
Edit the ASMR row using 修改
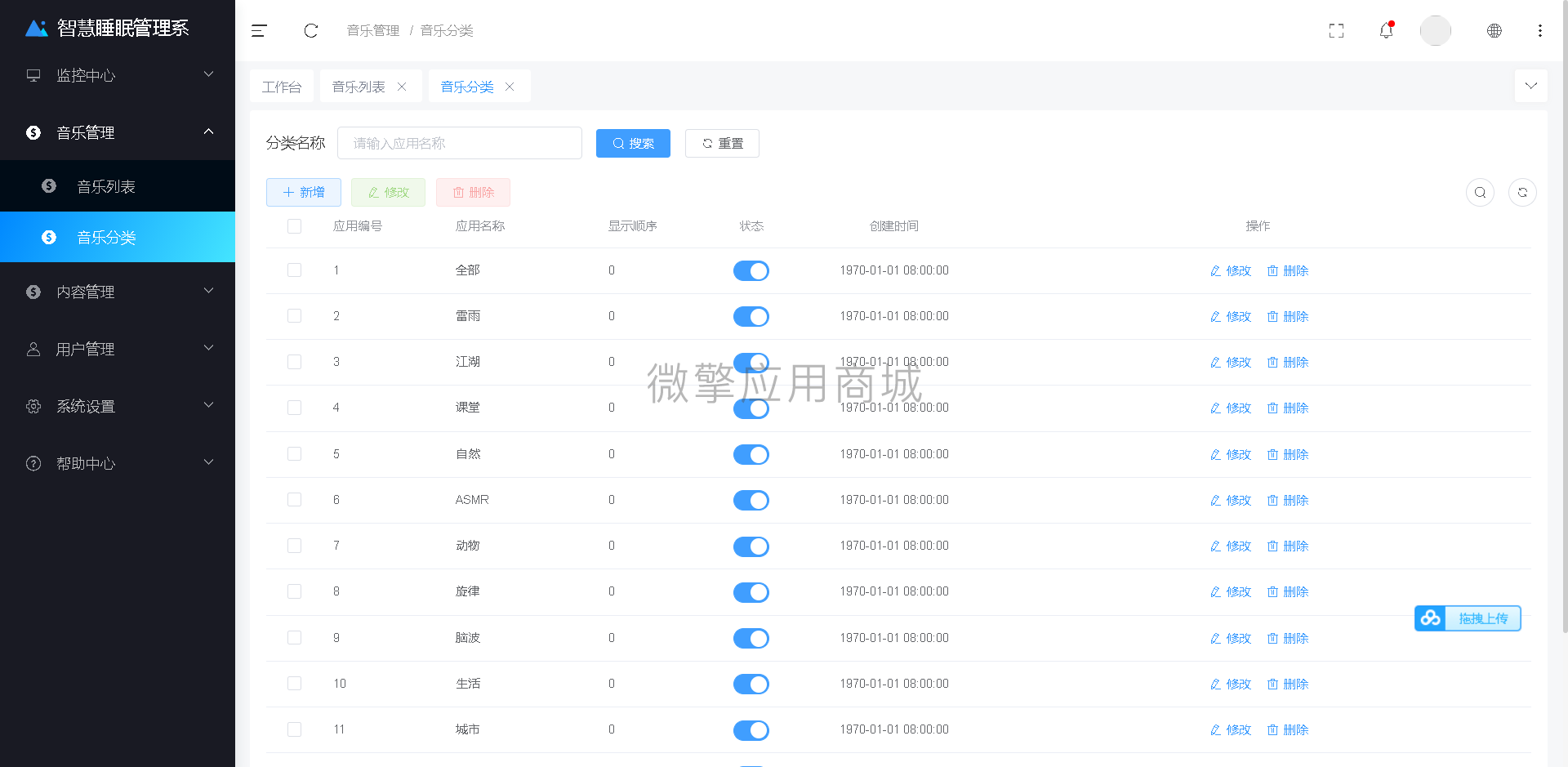coord(1231,501)
